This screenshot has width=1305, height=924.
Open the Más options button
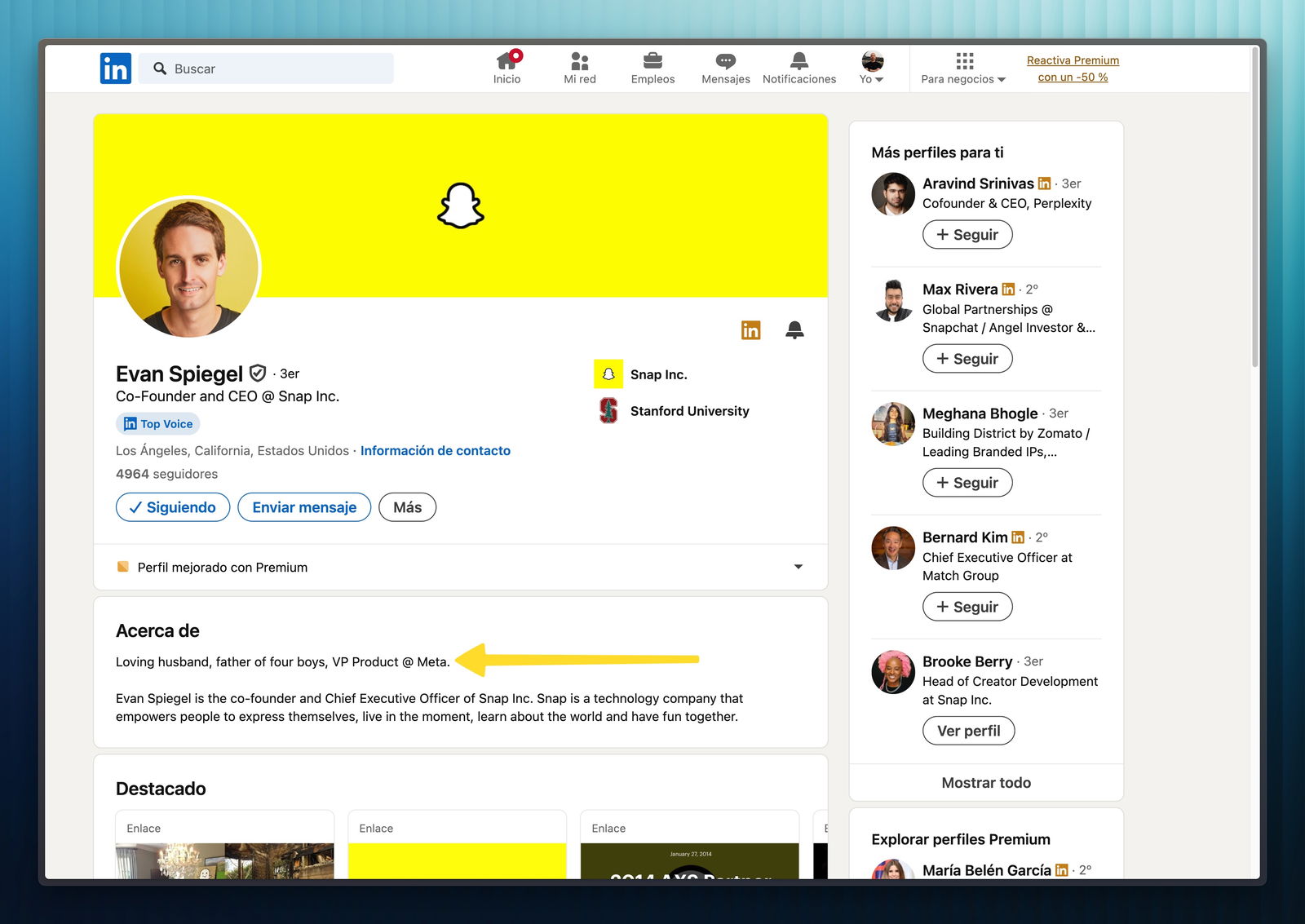407,507
